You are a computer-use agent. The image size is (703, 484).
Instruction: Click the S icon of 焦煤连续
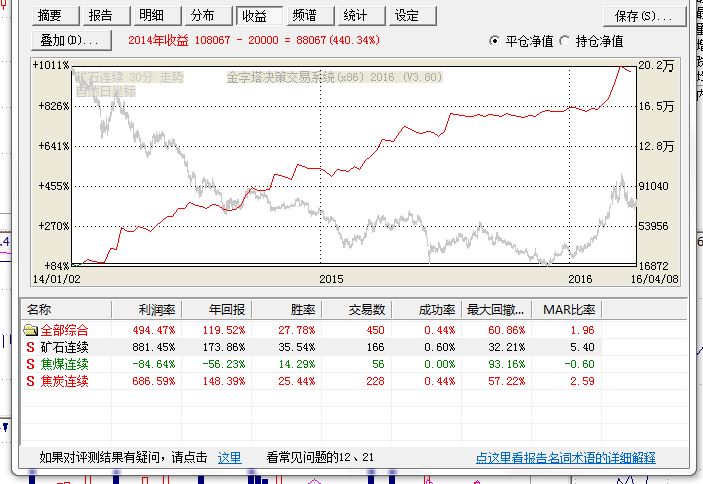[30, 364]
